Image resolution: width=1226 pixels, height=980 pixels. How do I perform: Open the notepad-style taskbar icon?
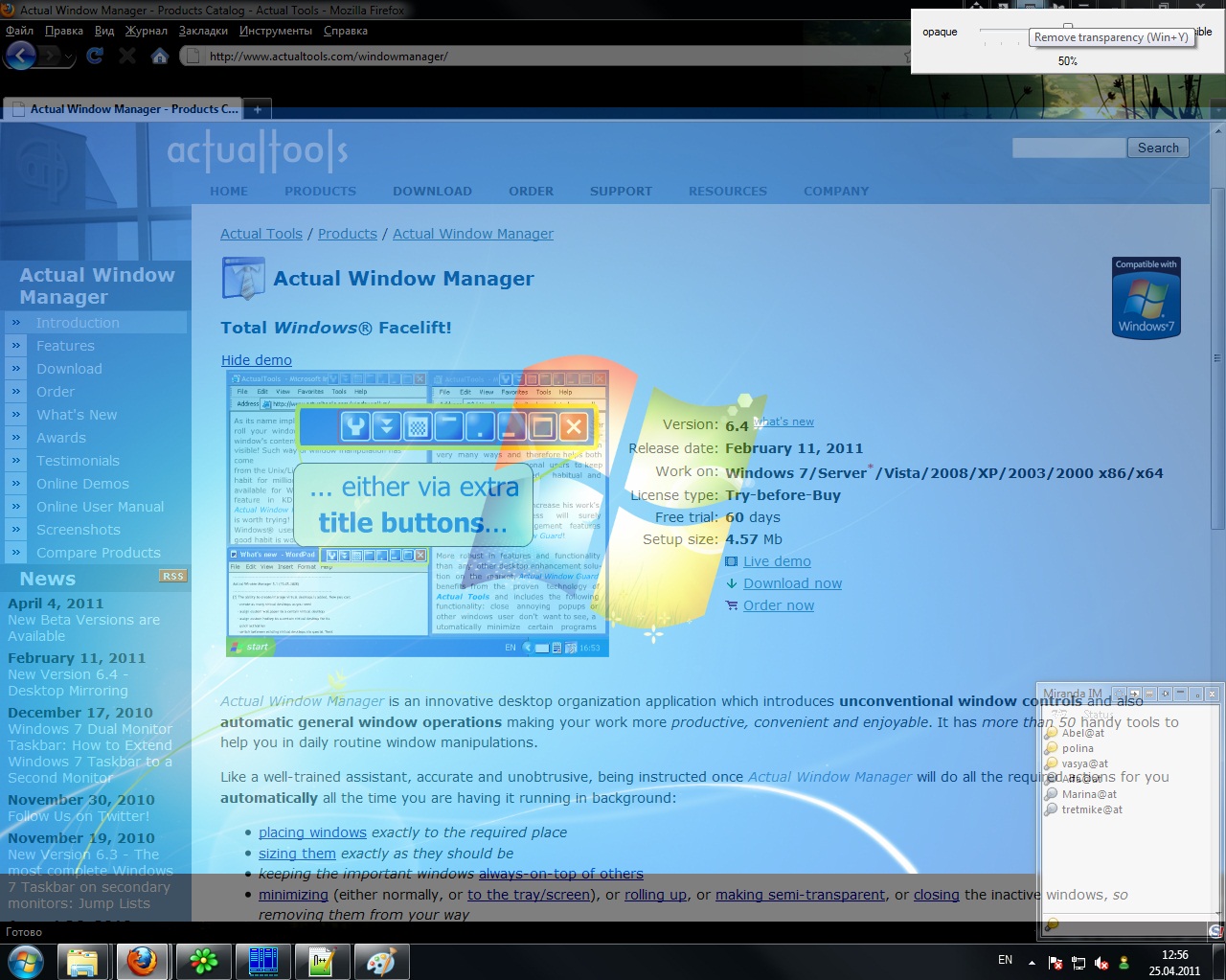(322, 961)
